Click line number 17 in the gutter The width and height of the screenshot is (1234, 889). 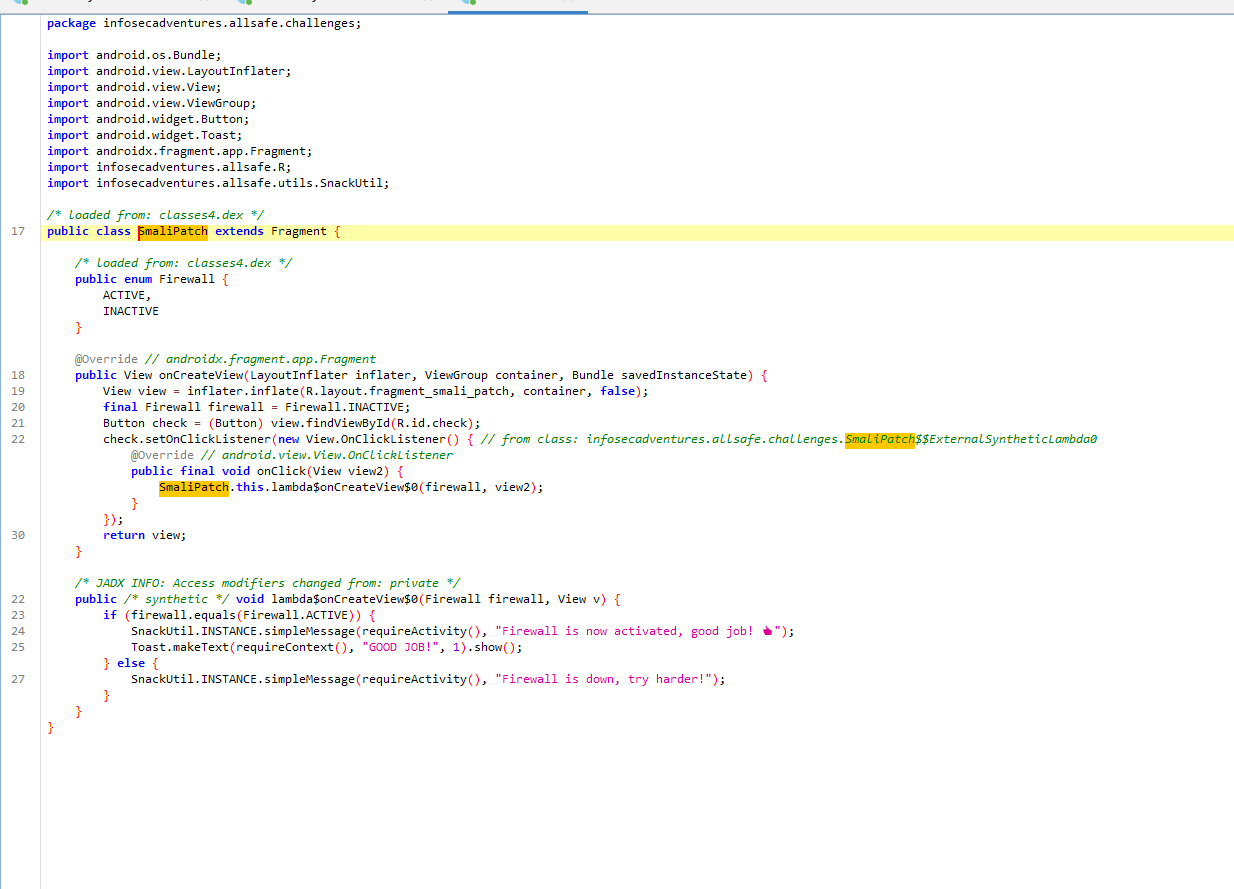[x=18, y=231]
